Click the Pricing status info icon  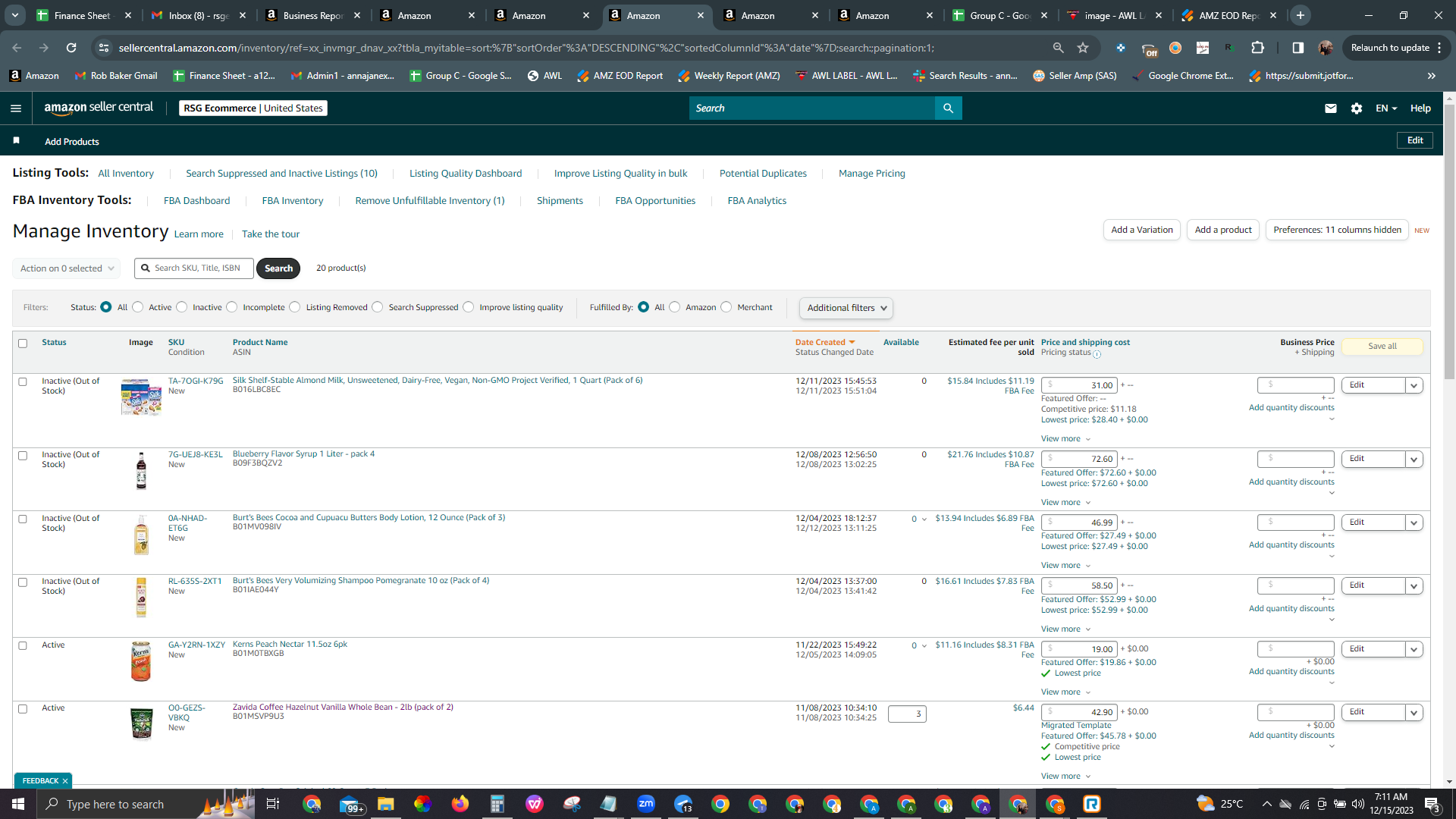[x=1097, y=353]
